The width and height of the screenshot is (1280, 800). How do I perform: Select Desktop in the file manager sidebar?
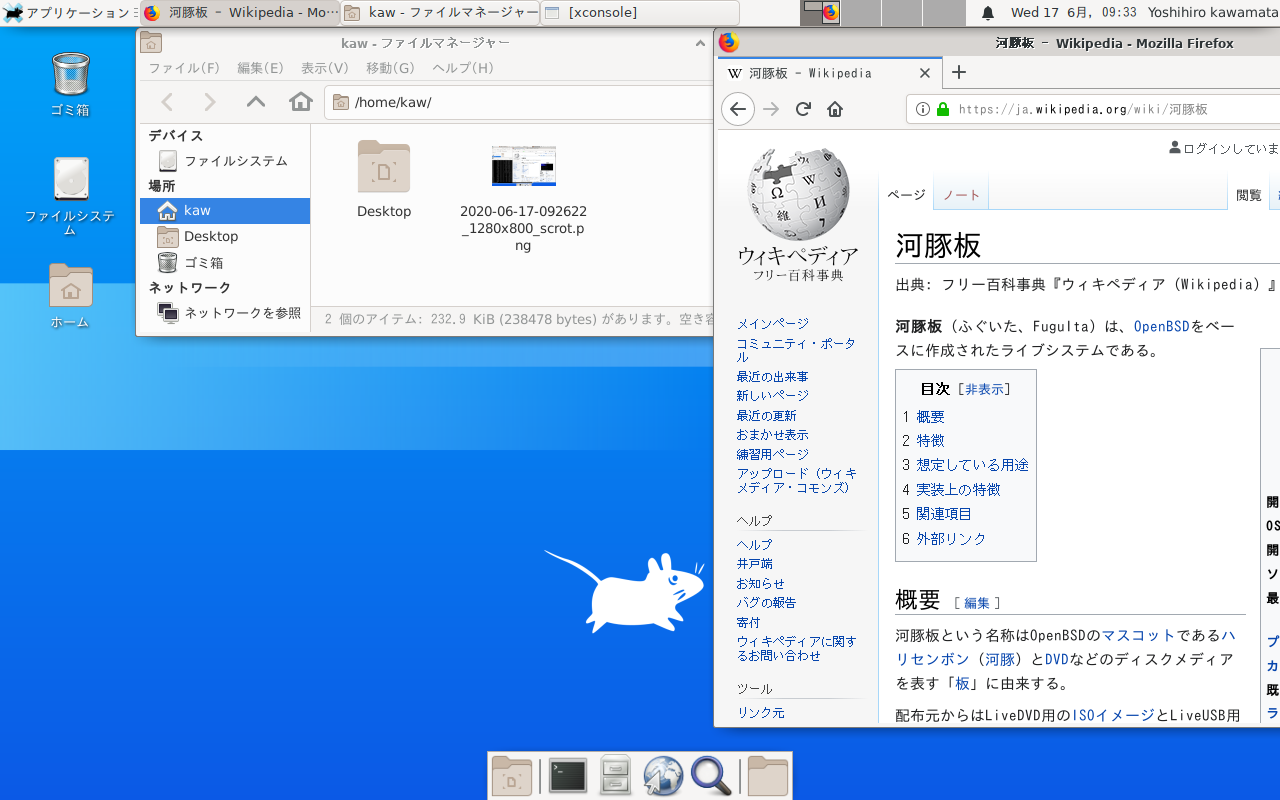(x=211, y=236)
